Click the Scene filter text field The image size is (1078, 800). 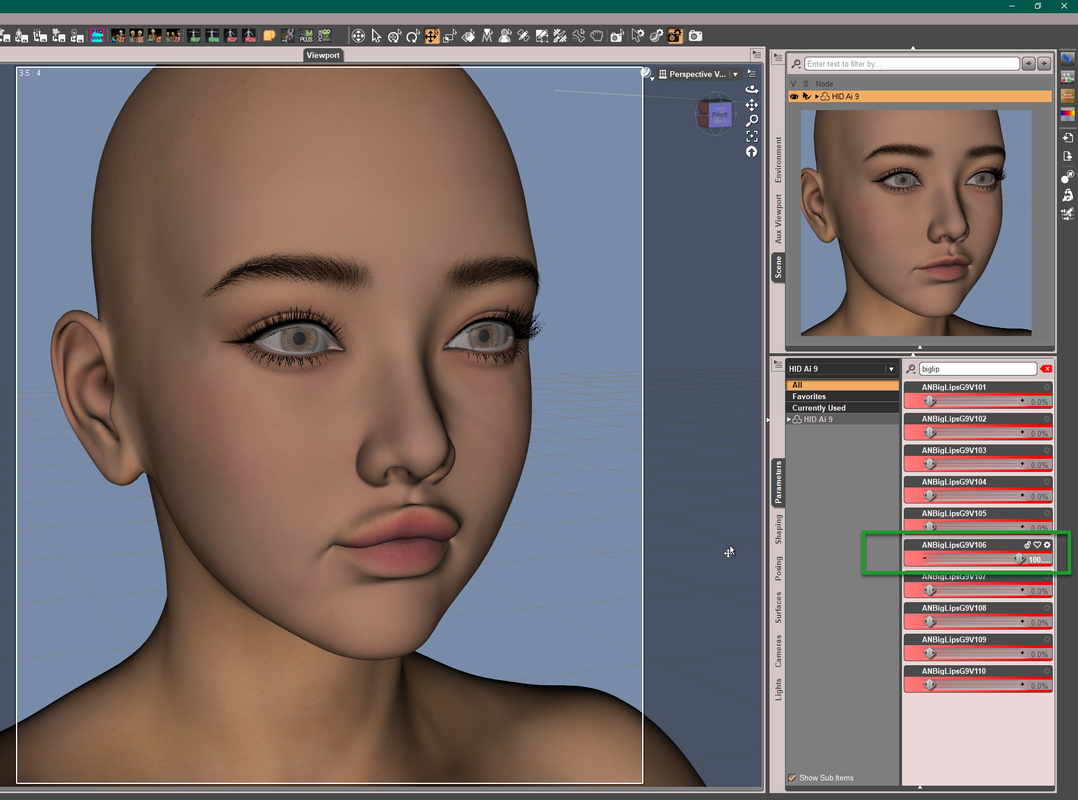(x=912, y=64)
